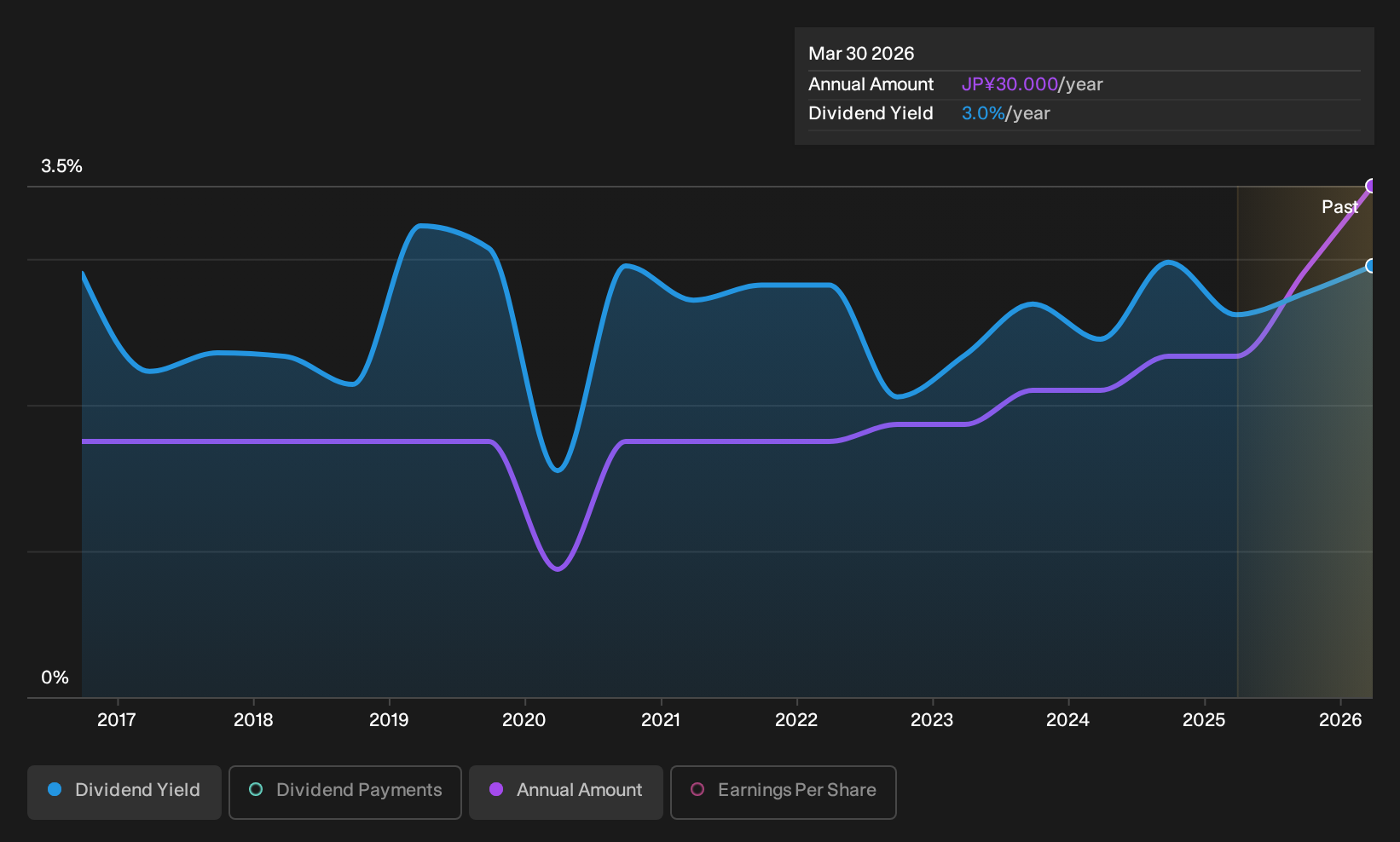Image resolution: width=1400 pixels, height=842 pixels.
Task: Click the JP¥30.000 annual amount value
Action: coord(1010,84)
